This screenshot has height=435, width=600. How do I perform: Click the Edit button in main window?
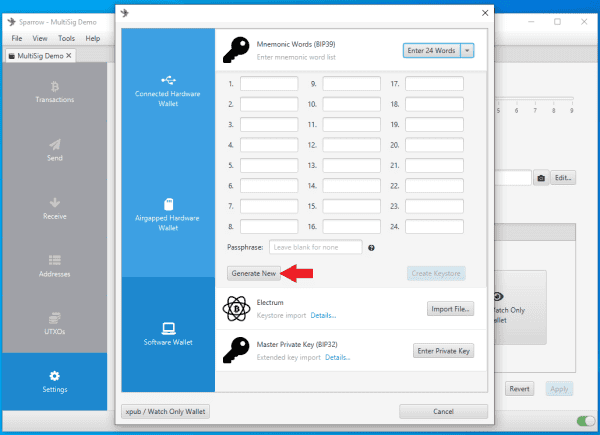(563, 178)
